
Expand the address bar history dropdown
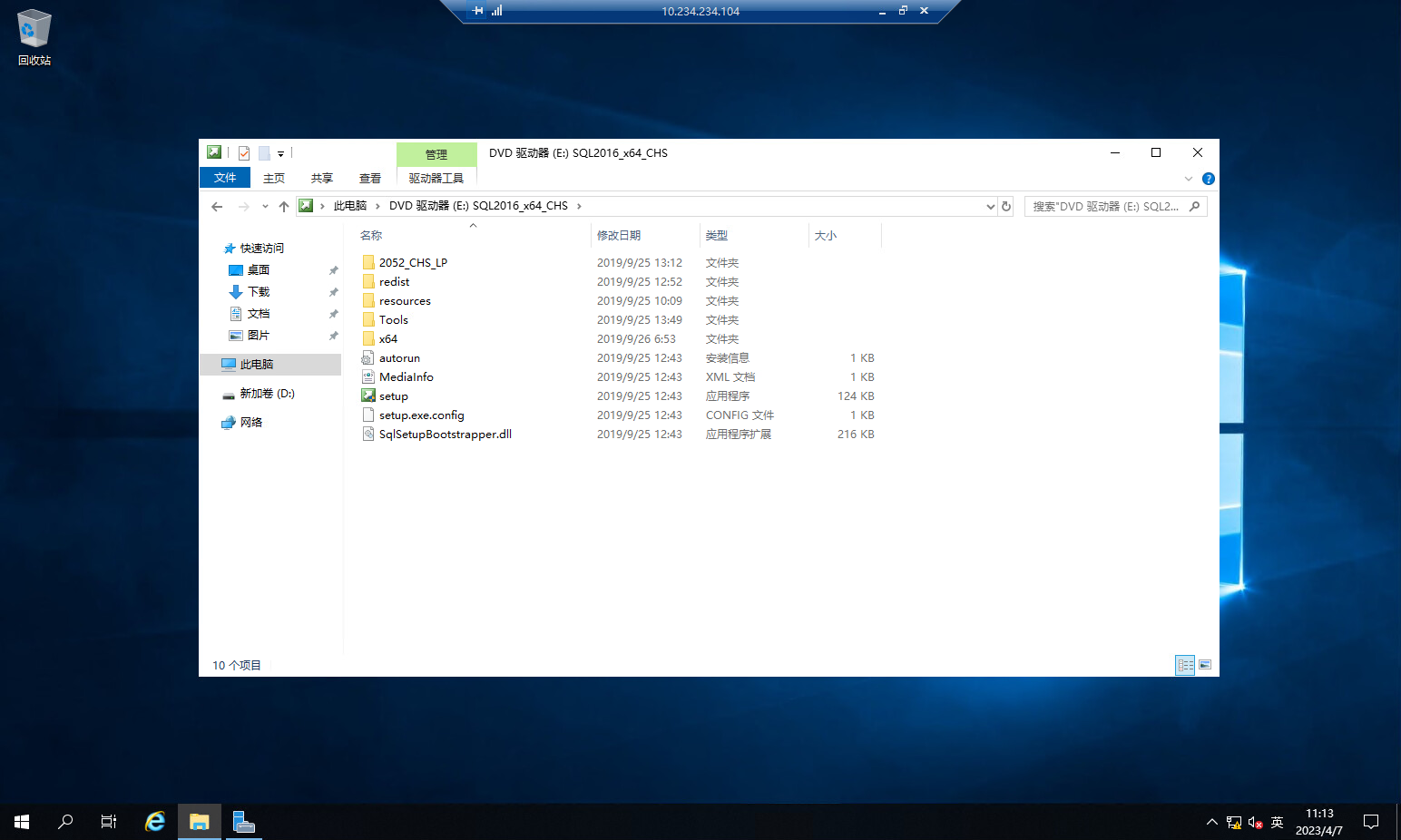[990, 207]
